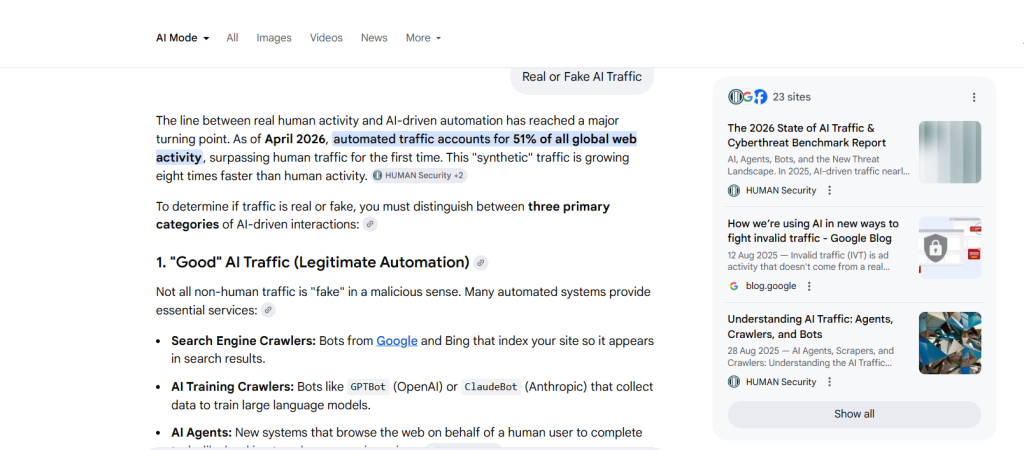Expand the More search options menu
1024x450 pixels.
tap(423, 38)
